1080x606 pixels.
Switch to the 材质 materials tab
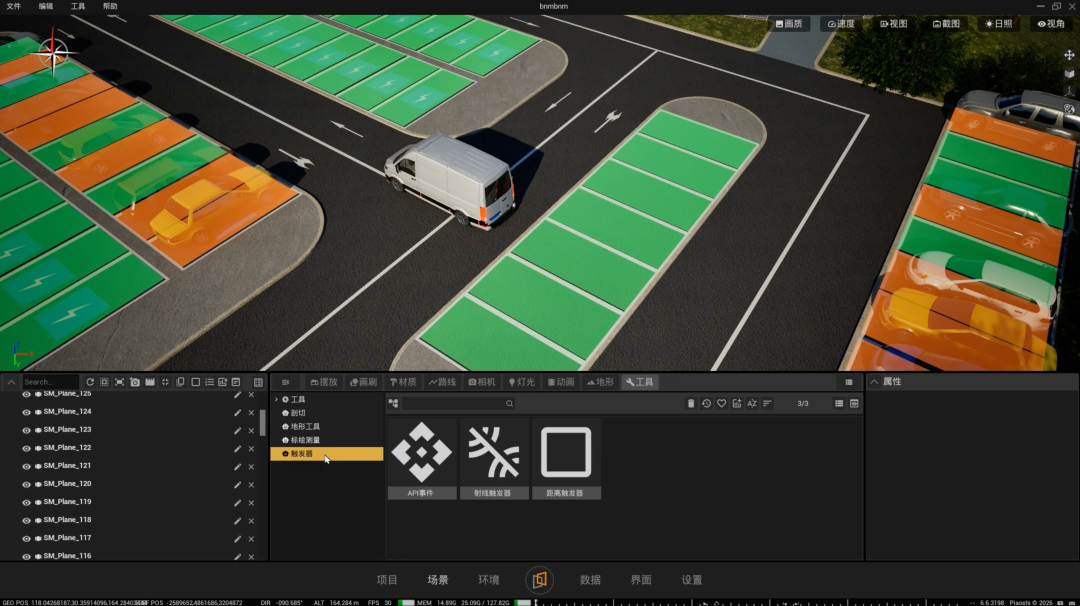[x=403, y=382]
